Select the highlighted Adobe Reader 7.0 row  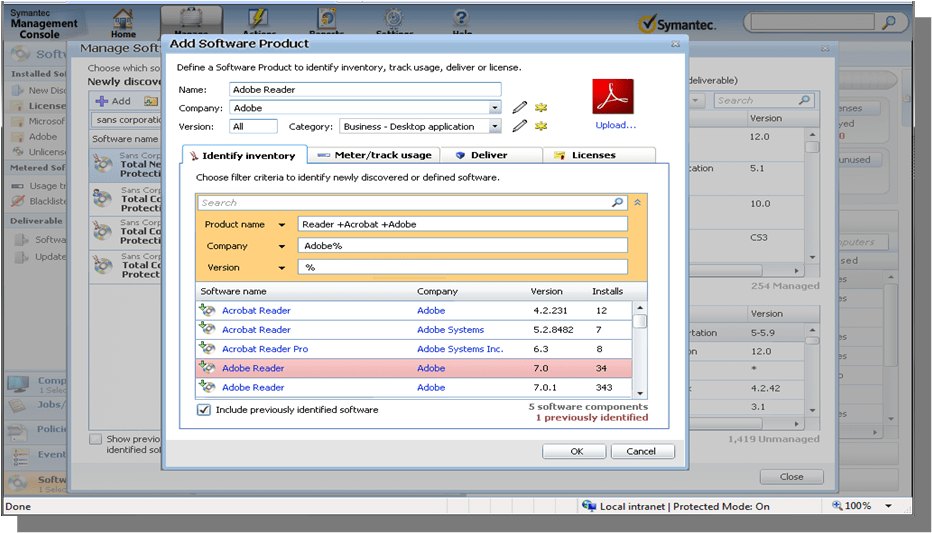(x=414, y=368)
